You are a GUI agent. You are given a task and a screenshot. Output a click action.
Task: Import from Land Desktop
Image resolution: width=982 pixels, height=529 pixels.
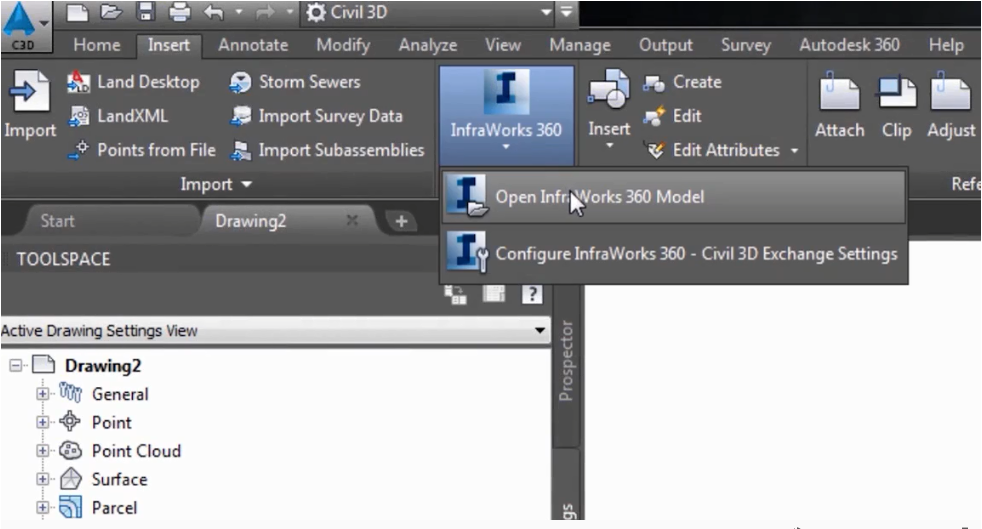tap(133, 82)
